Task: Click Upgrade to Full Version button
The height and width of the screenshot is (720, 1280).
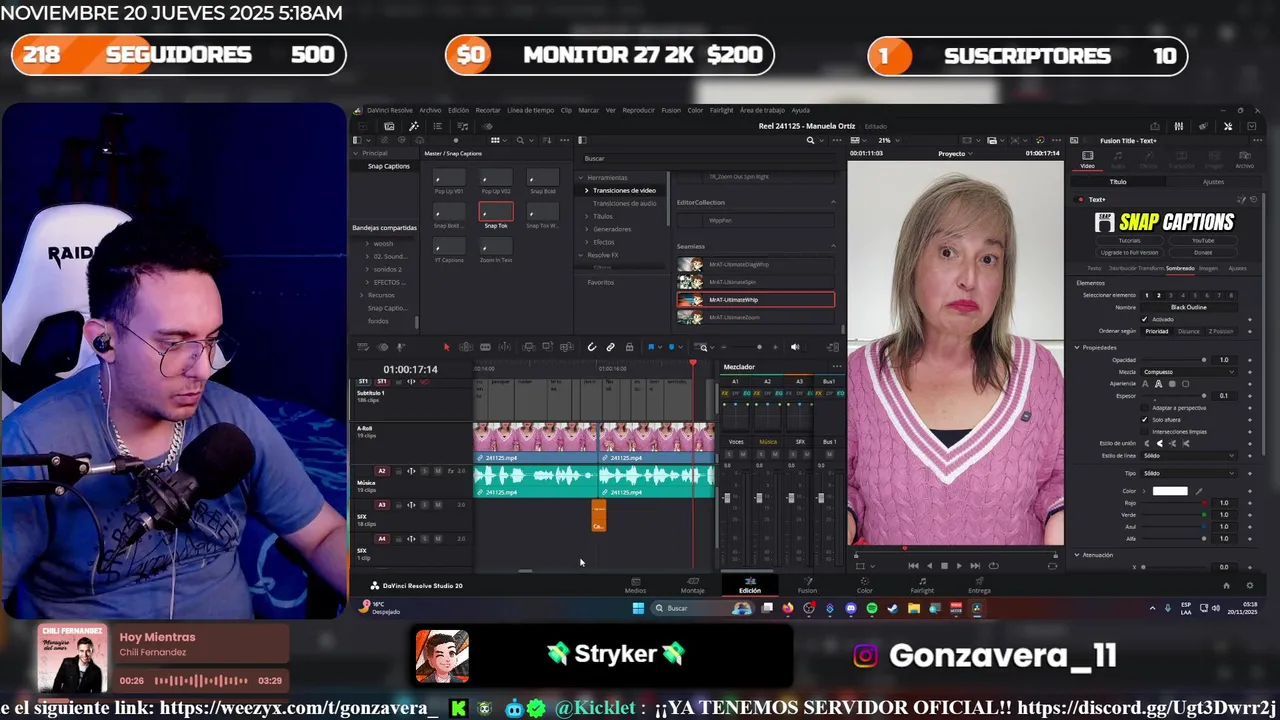Action: (x=1129, y=253)
